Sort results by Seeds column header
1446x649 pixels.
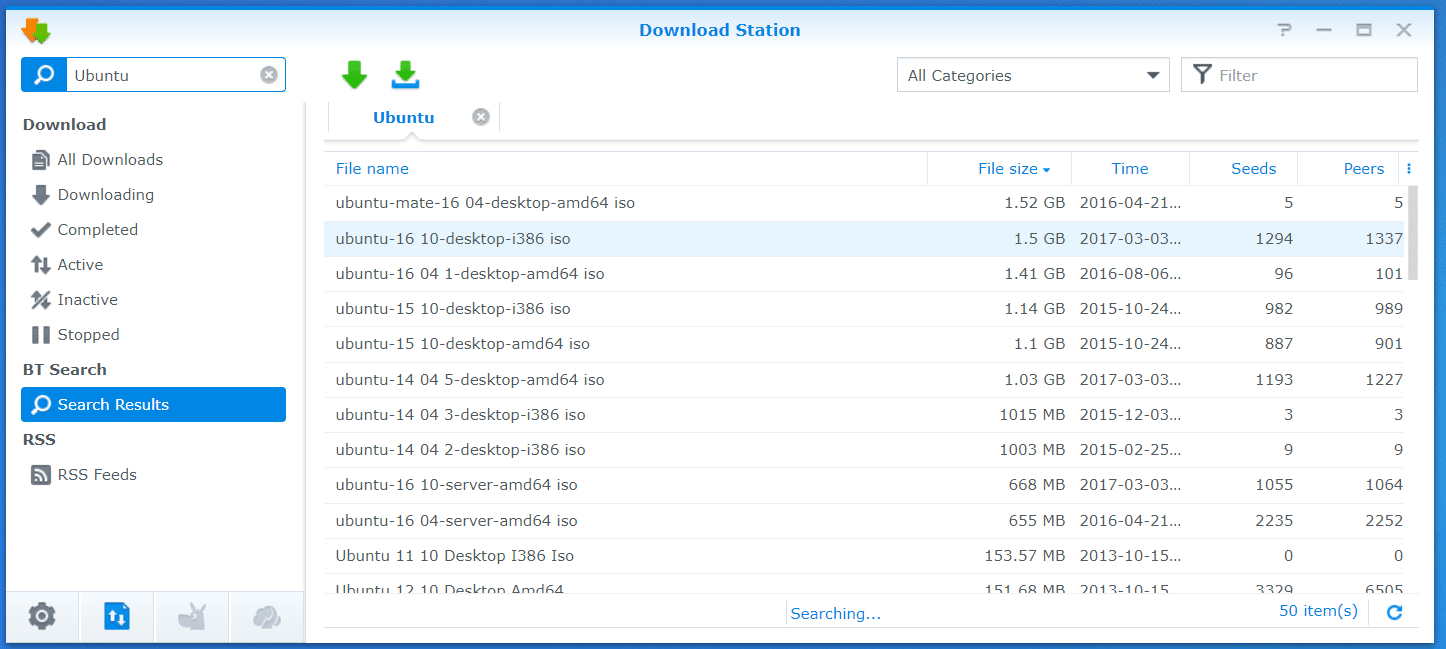pyautogui.click(x=1253, y=169)
